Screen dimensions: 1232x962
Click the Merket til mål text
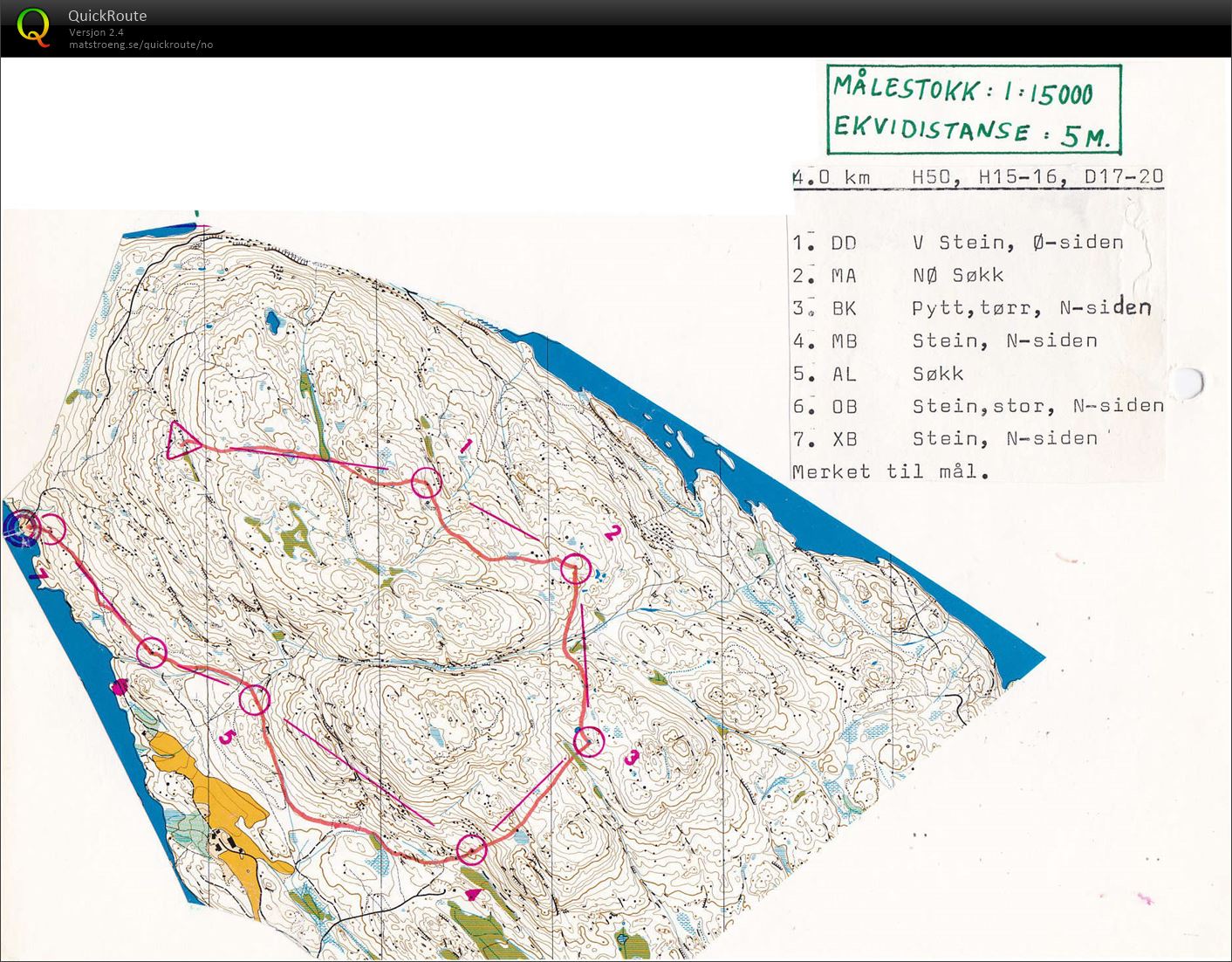(891, 471)
